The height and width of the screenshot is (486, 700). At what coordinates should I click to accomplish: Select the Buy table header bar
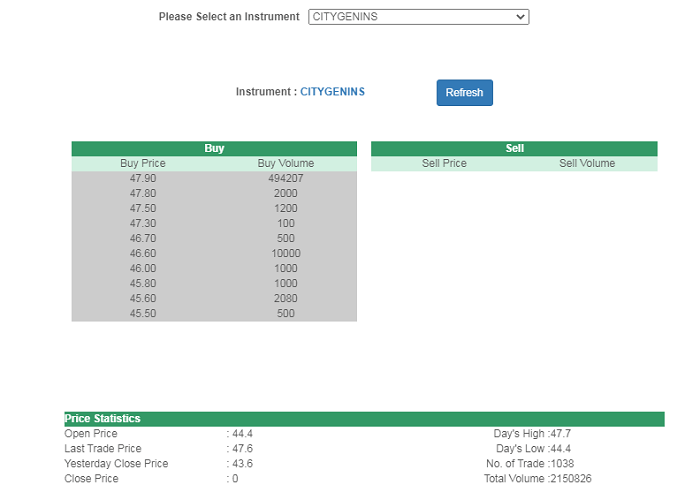214,148
